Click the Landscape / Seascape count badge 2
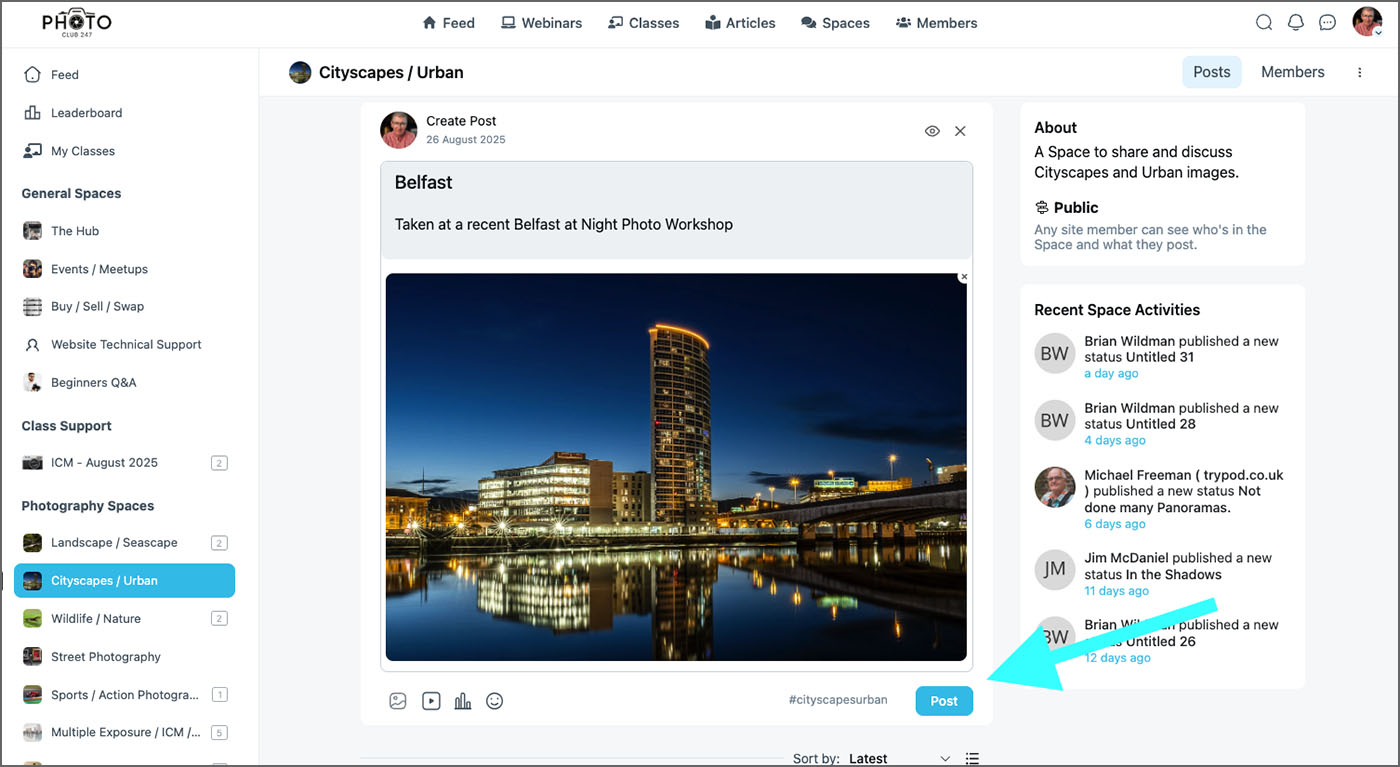1400x767 pixels. pos(219,543)
